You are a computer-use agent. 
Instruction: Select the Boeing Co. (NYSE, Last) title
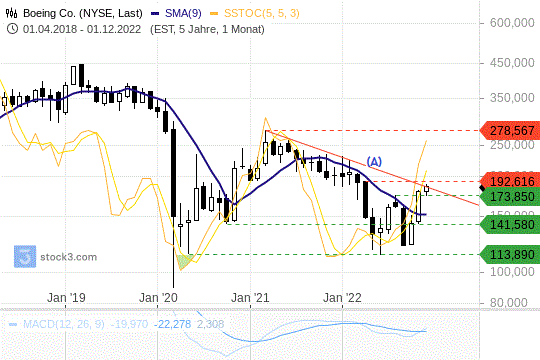click(83, 13)
